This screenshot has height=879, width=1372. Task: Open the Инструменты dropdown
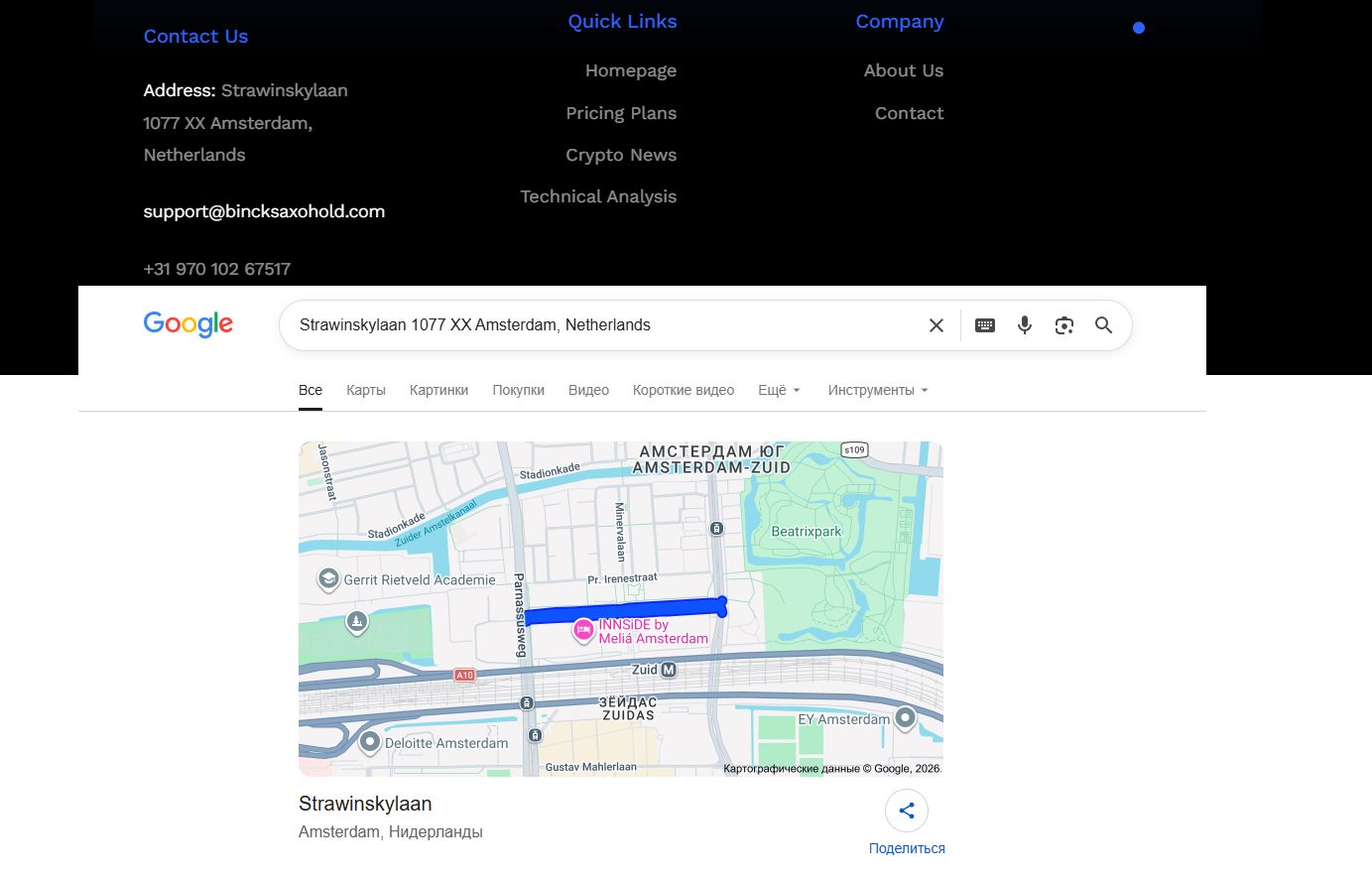878,390
